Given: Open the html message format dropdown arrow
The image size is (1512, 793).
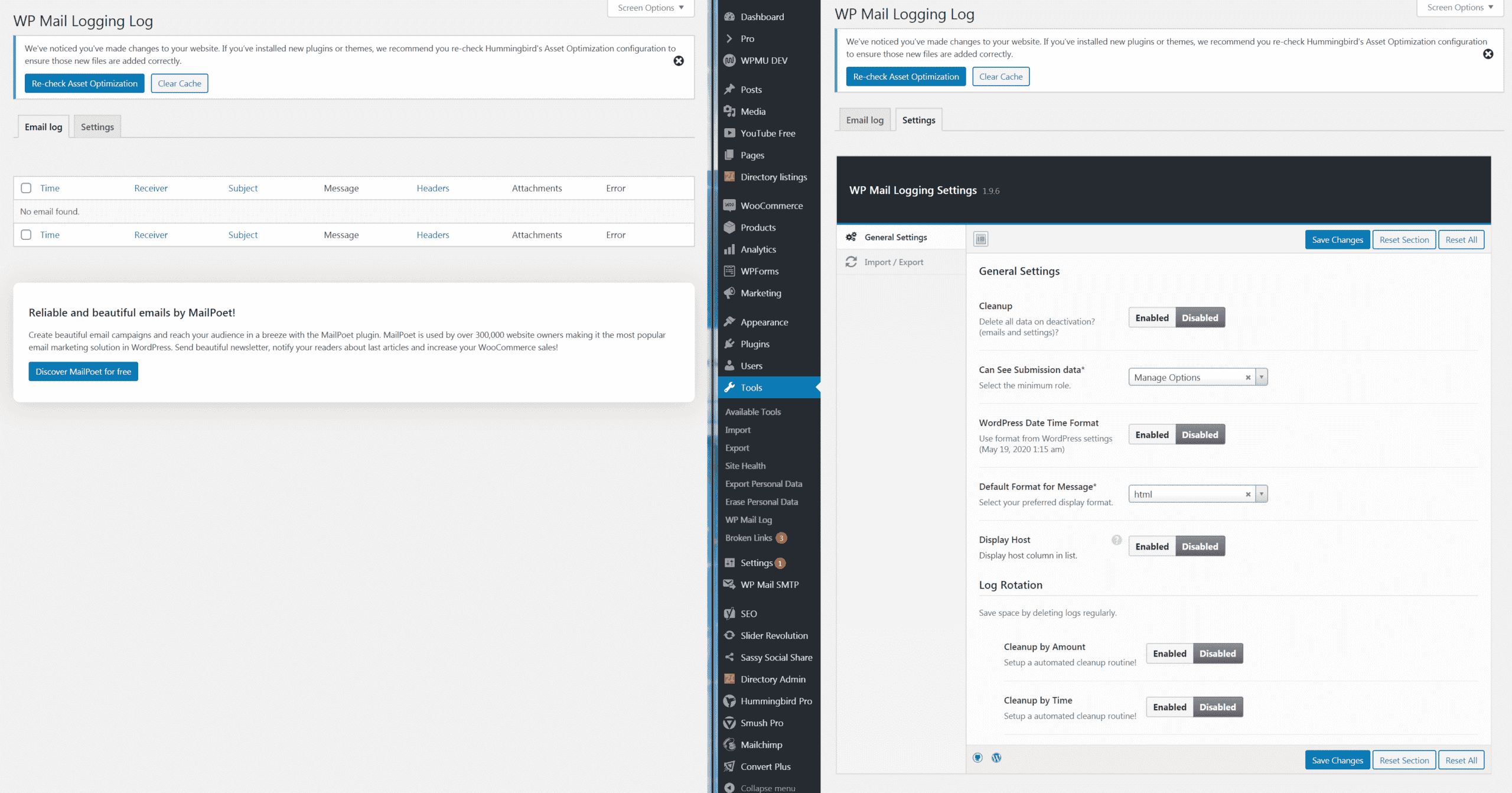Looking at the screenshot, I should click(x=1262, y=494).
